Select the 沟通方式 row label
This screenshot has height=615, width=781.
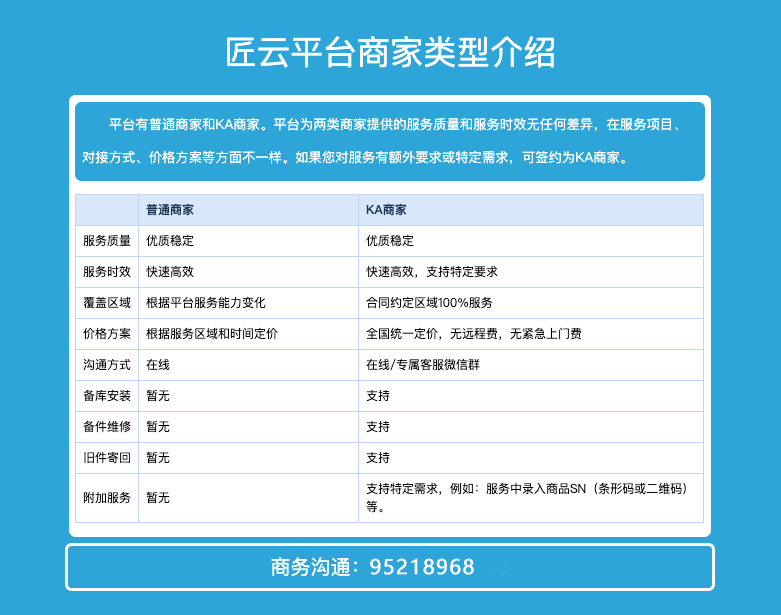pos(107,365)
